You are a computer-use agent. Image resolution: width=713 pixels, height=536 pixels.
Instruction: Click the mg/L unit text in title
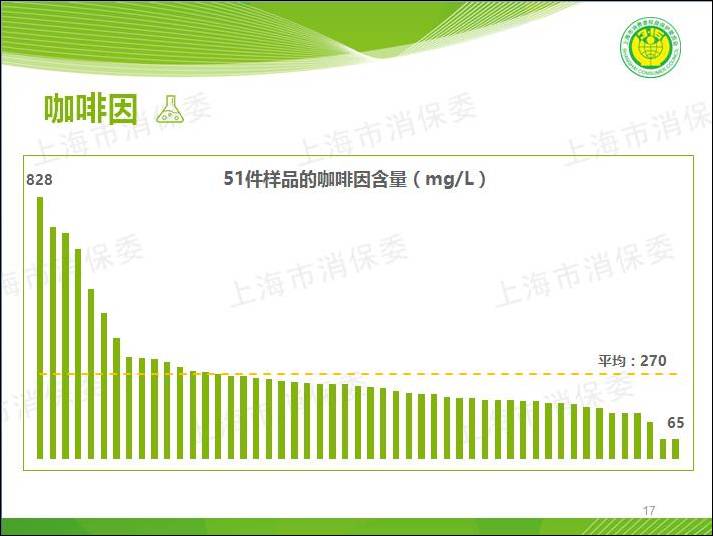tap(449, 179)
